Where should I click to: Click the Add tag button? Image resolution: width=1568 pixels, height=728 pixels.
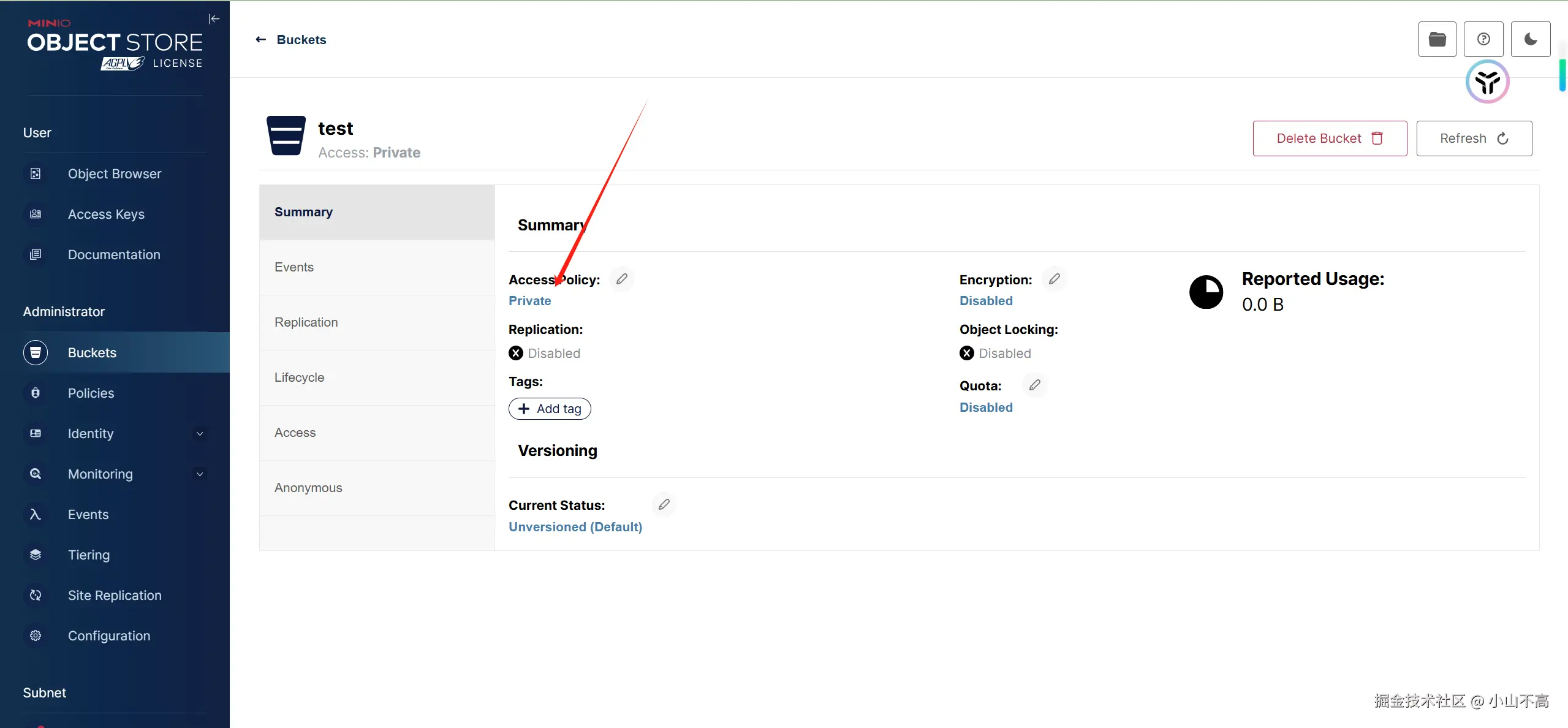tap(550, 409)
